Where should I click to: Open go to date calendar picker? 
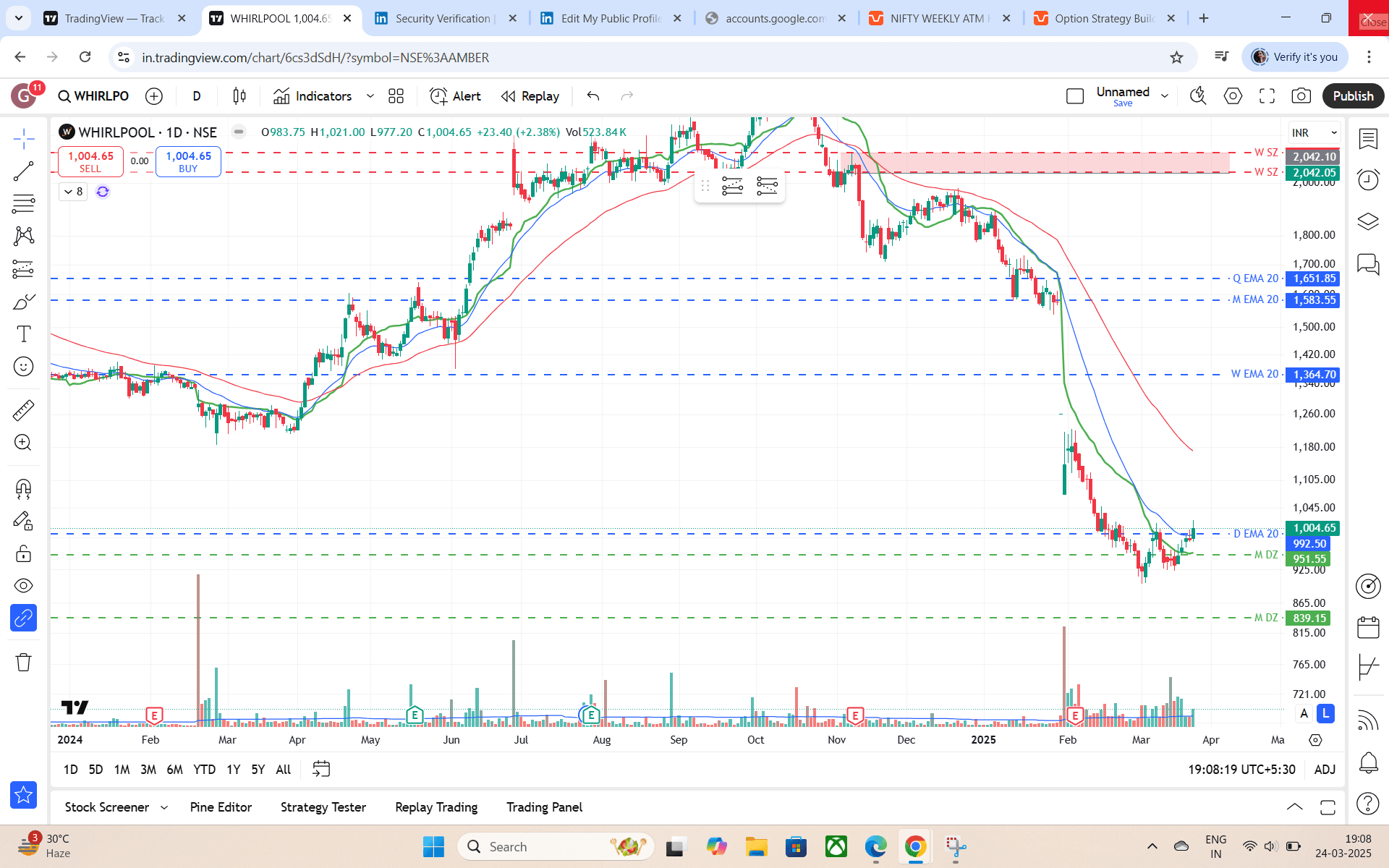click(x=321, y=770)
